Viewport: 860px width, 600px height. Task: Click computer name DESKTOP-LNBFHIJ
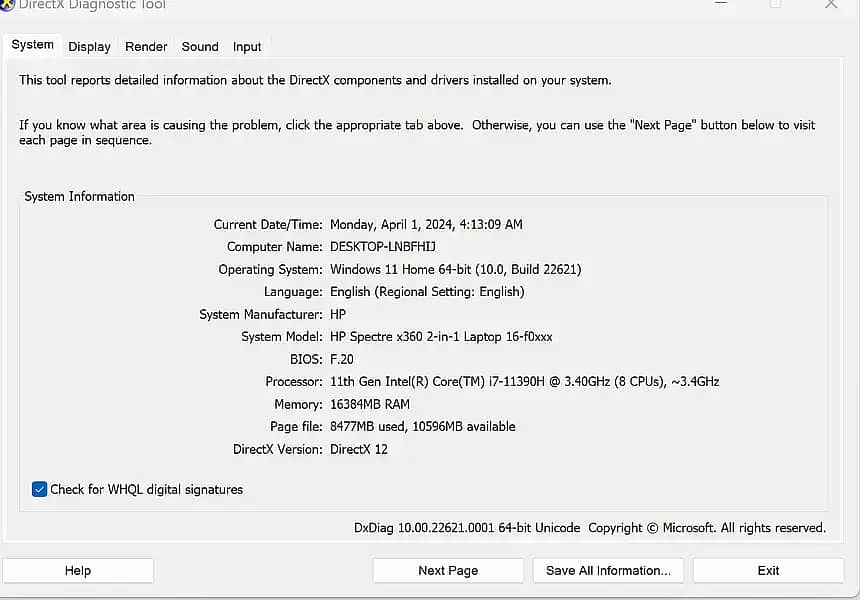pyautogui.click(x=383, y=247)
